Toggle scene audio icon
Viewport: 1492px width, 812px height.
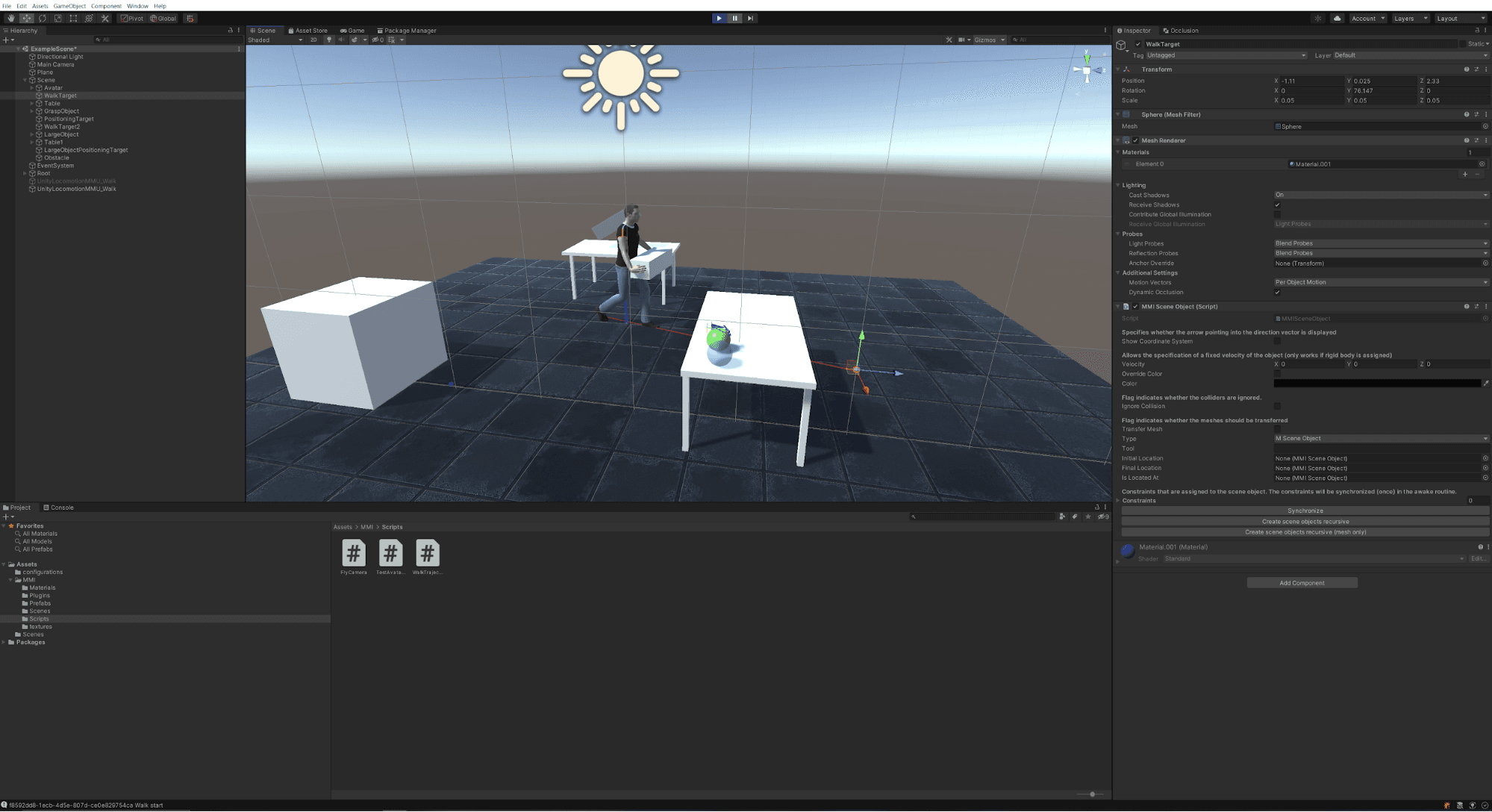341,40
